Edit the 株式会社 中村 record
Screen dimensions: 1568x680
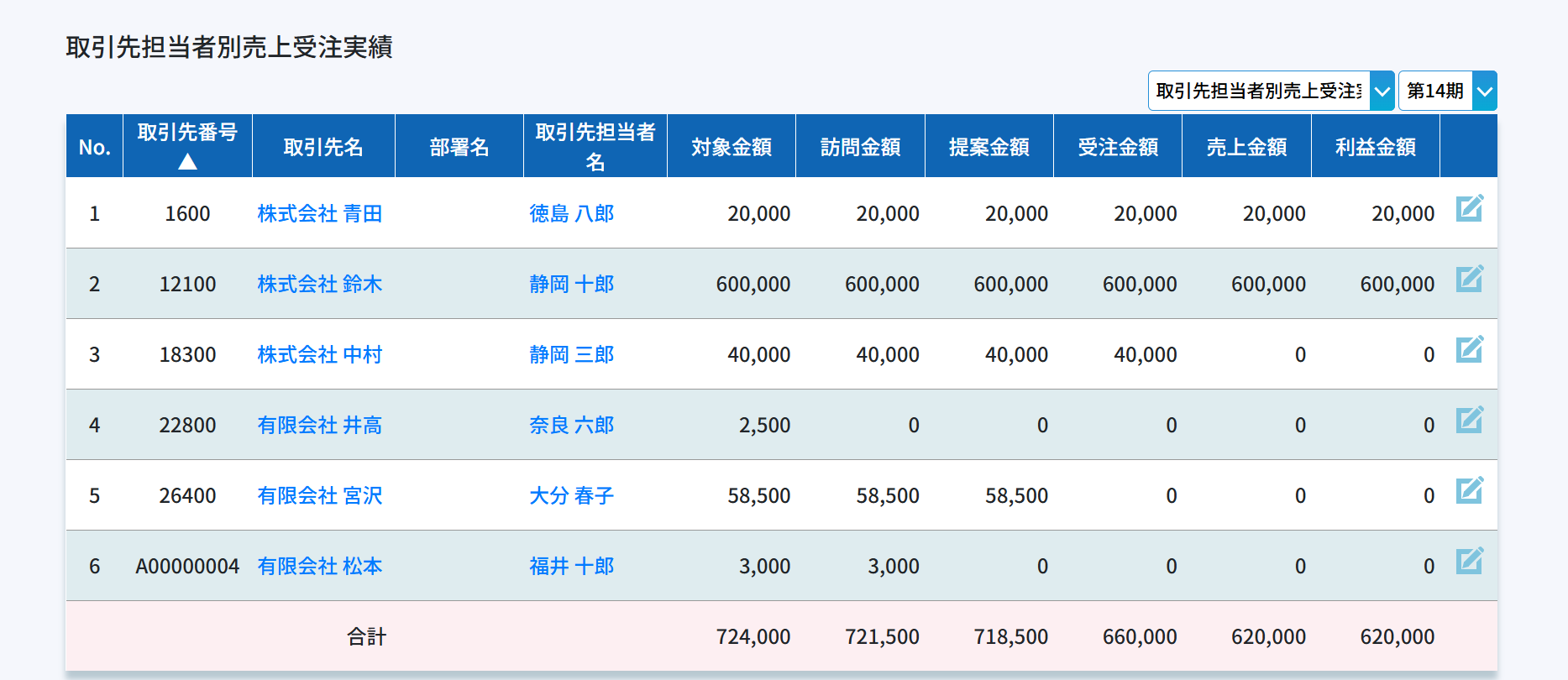[x=1469, y=349]
